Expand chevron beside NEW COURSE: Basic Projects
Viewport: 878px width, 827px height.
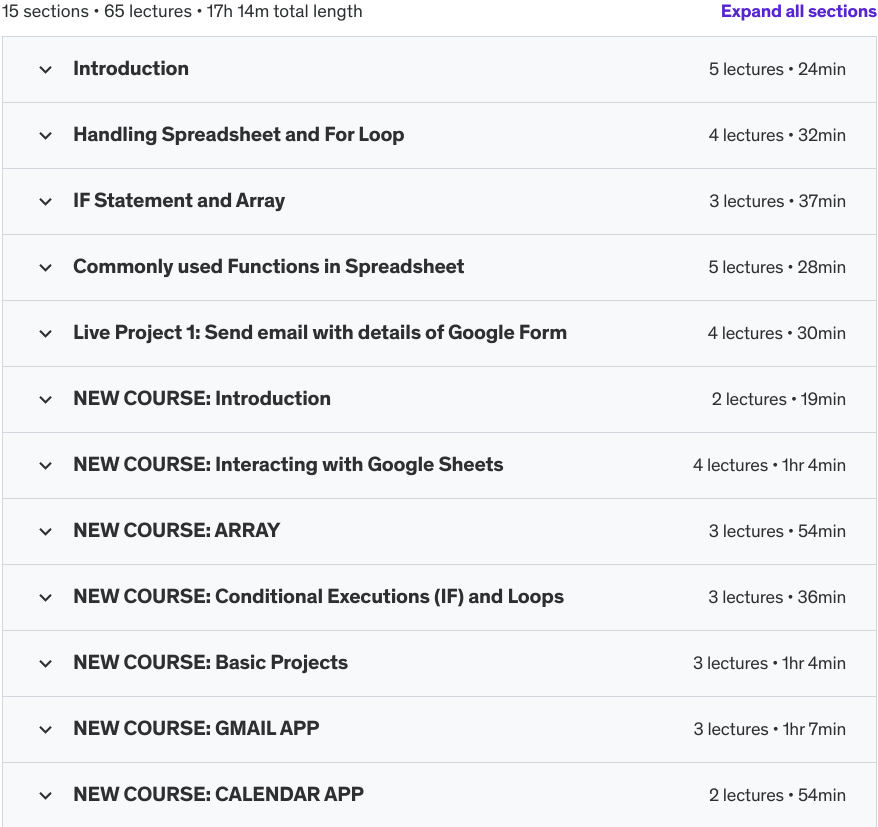click(45, 664)
